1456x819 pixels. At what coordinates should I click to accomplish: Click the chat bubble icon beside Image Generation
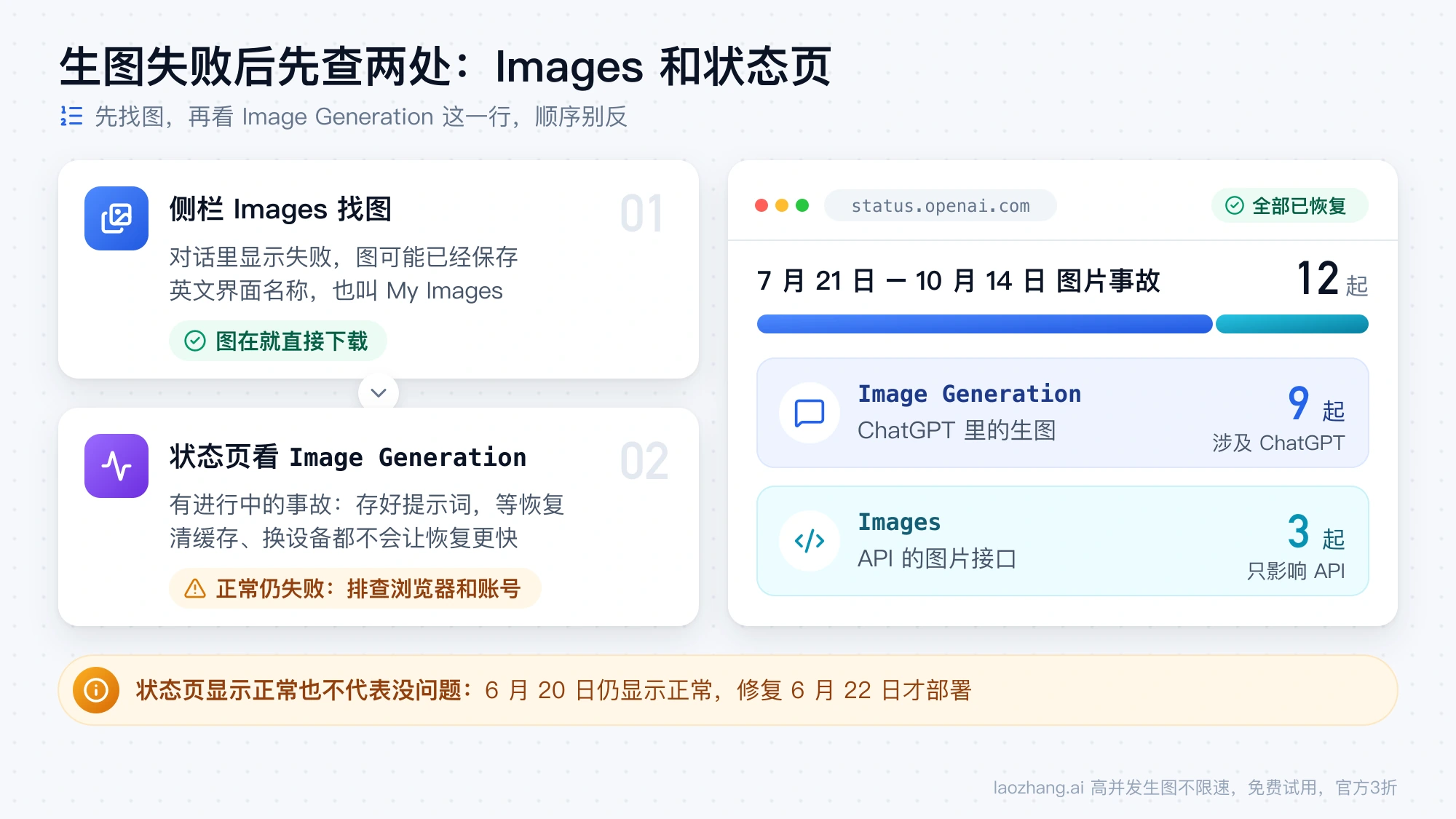coord(810,413)
